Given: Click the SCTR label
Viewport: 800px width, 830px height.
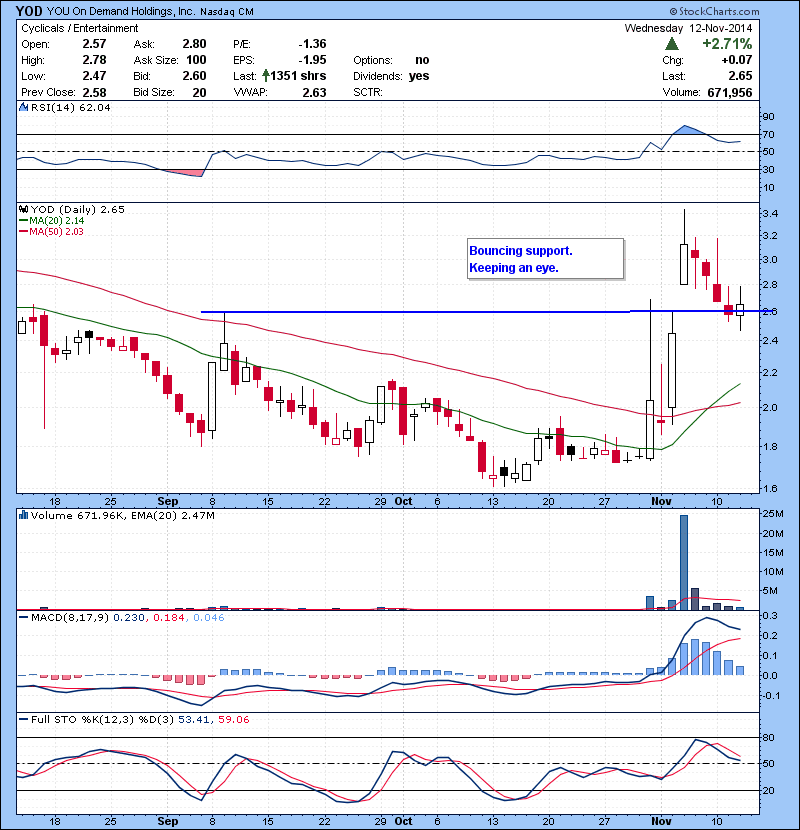Looking at the screenshot, I should point(368,92).
